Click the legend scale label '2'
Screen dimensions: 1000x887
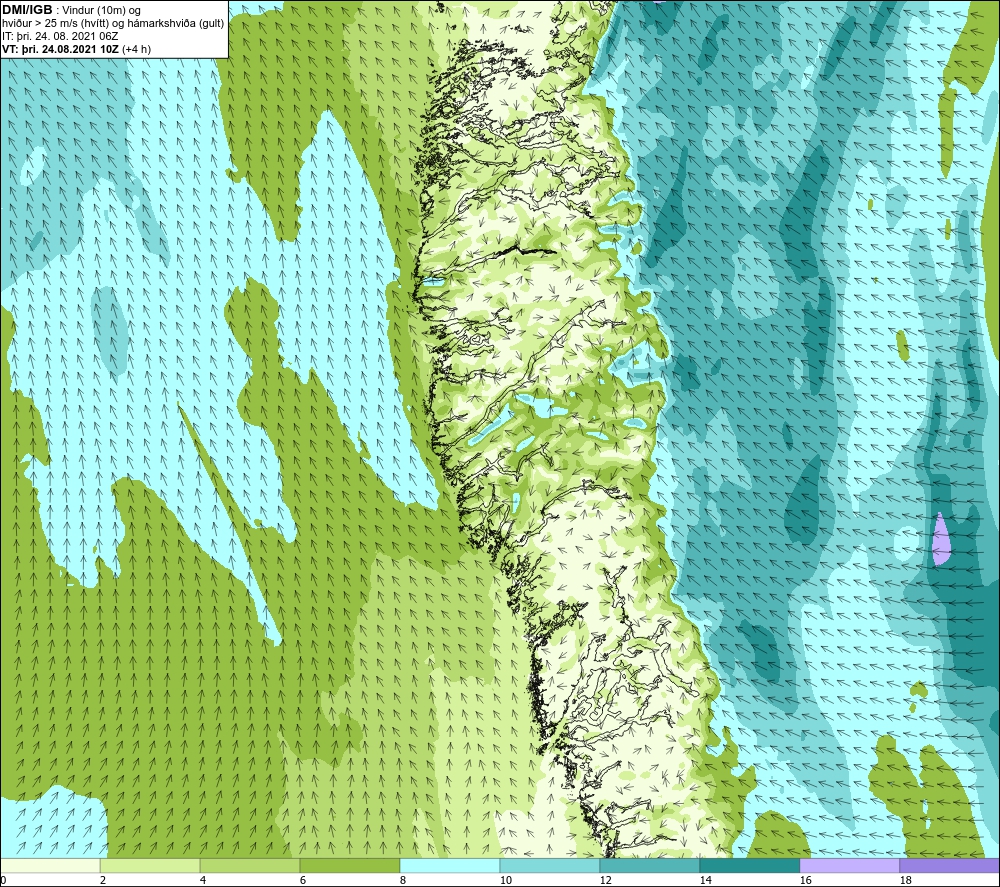102,880
